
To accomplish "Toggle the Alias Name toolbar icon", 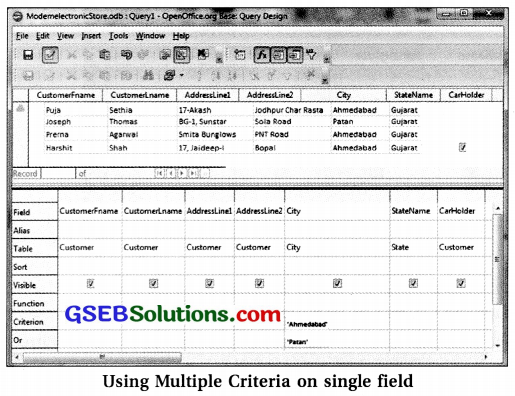I will pos(295,55).
